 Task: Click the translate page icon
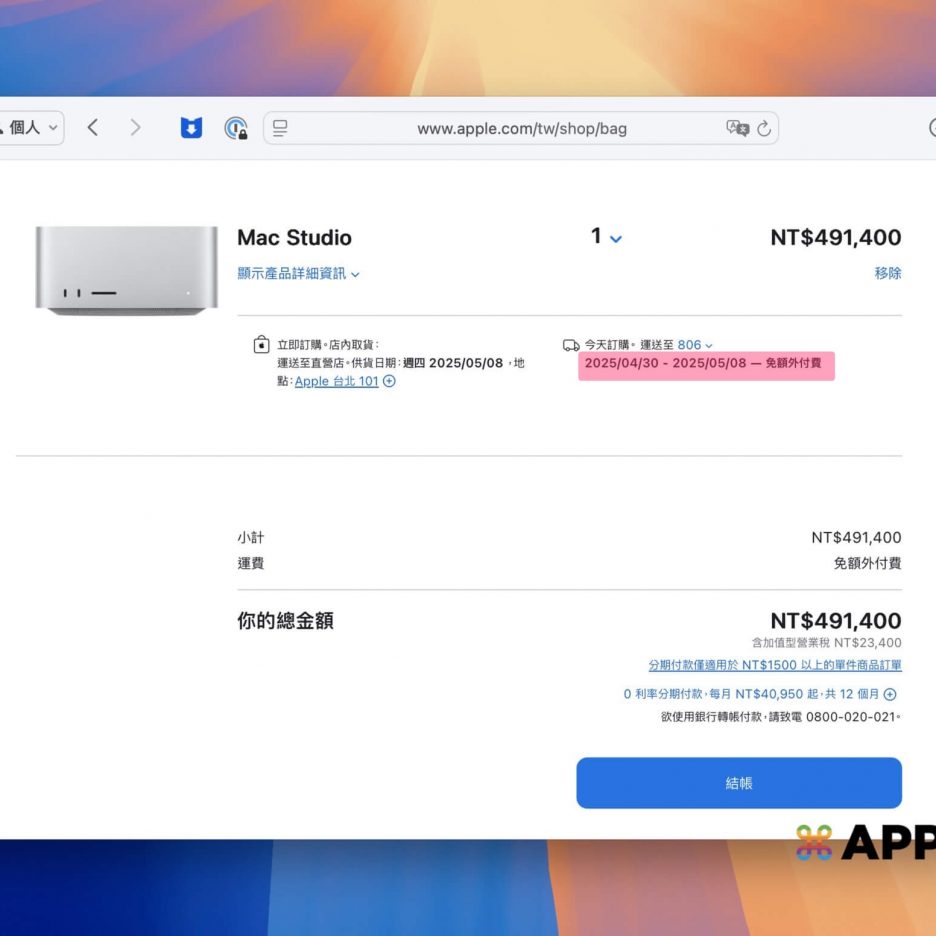[x=737, y=128]
